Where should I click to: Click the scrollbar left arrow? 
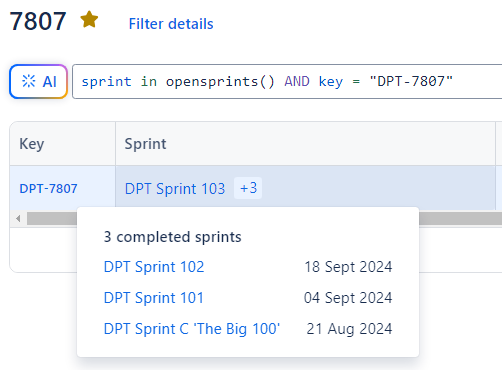[x=18, y=219]
